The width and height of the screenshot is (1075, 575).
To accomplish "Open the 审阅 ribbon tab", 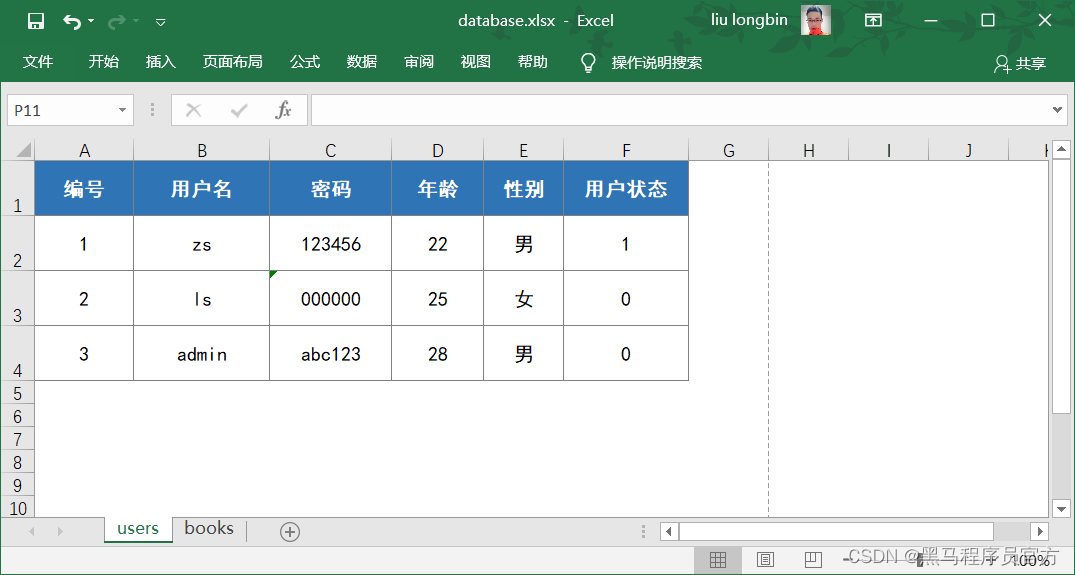I will [419, 62].
